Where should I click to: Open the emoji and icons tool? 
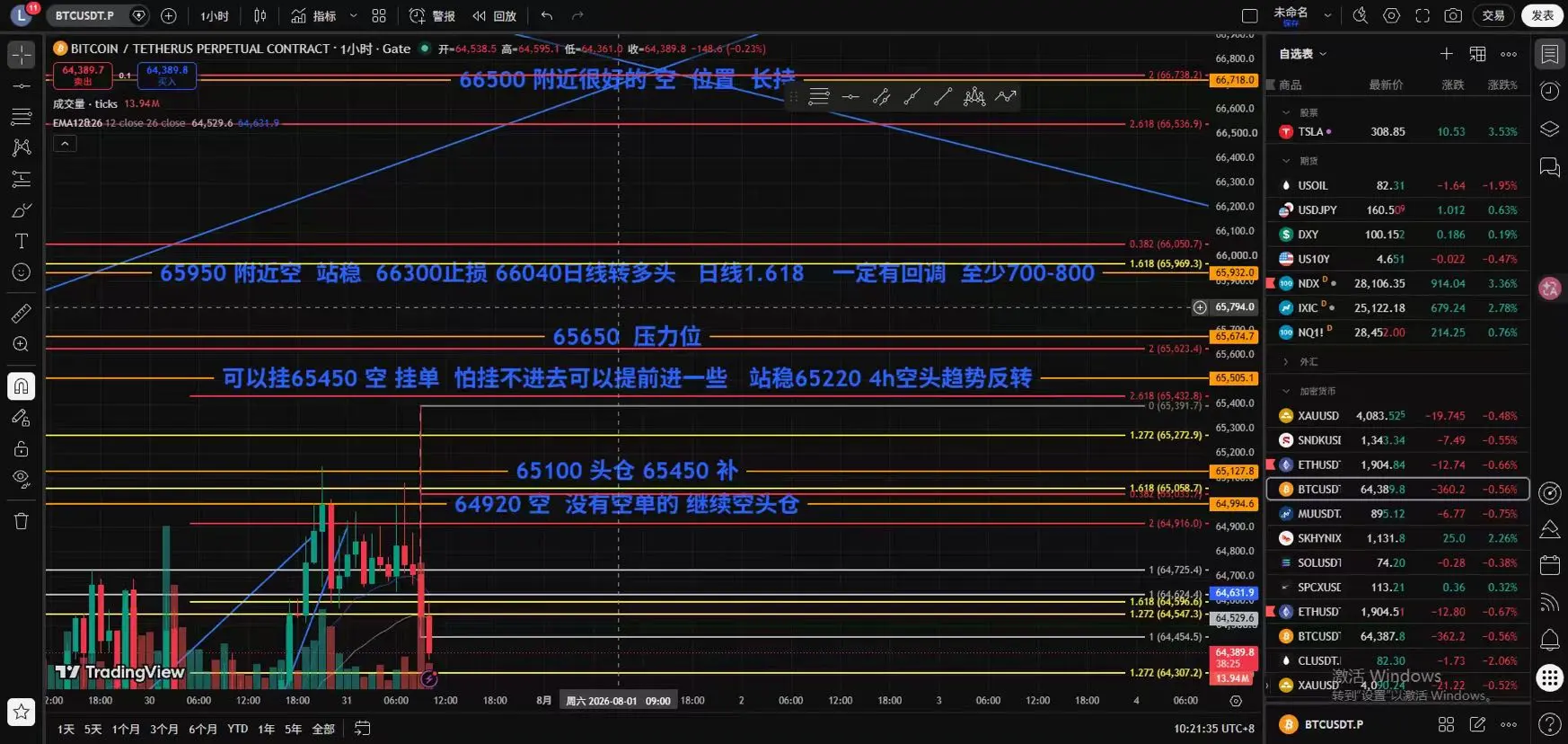tap(22, 272)
